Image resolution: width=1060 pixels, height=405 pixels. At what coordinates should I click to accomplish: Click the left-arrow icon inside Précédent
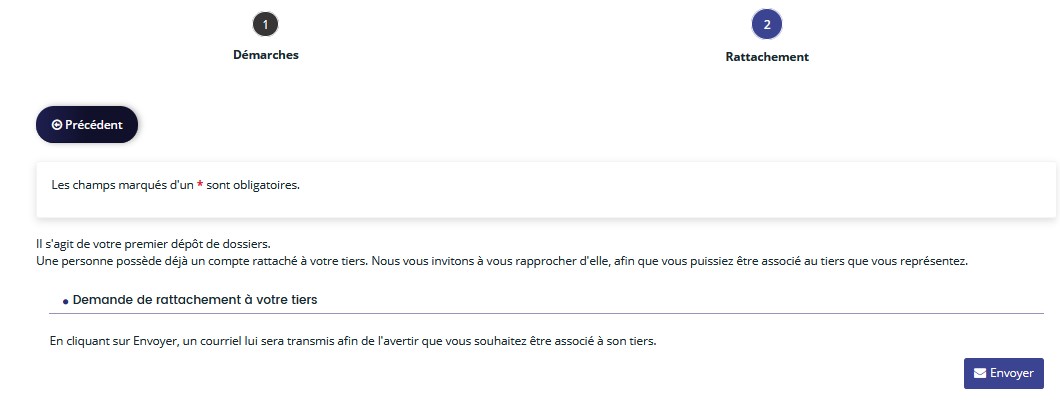(x=57, y=125)
